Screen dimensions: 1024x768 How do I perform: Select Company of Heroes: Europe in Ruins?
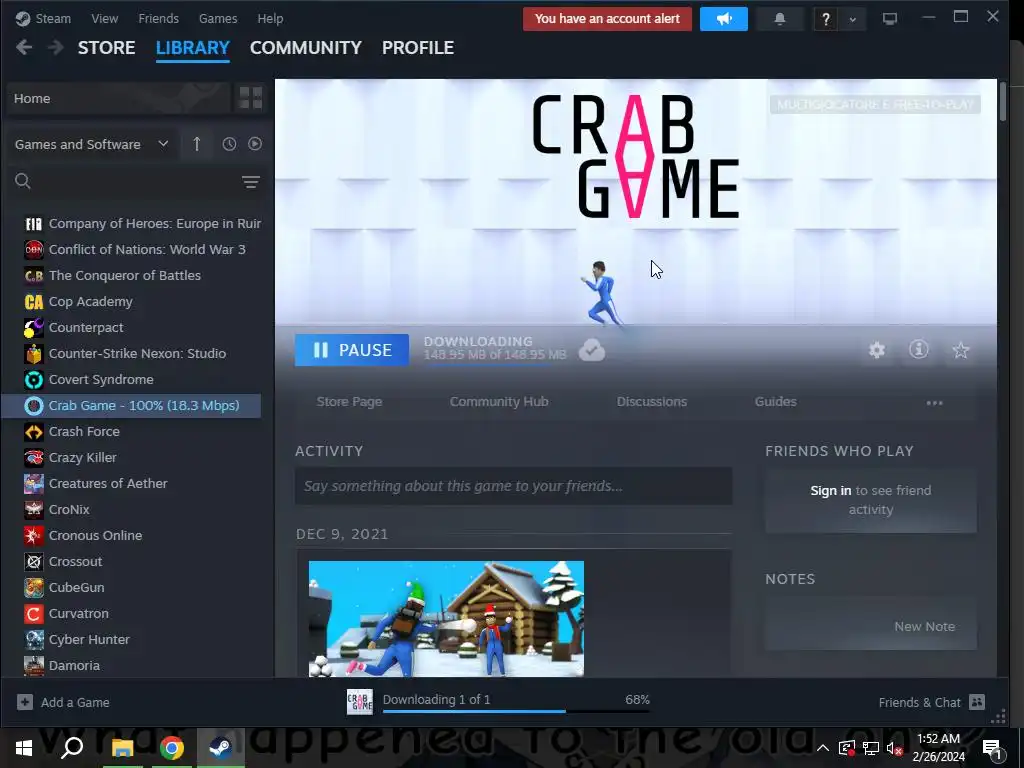142,223
